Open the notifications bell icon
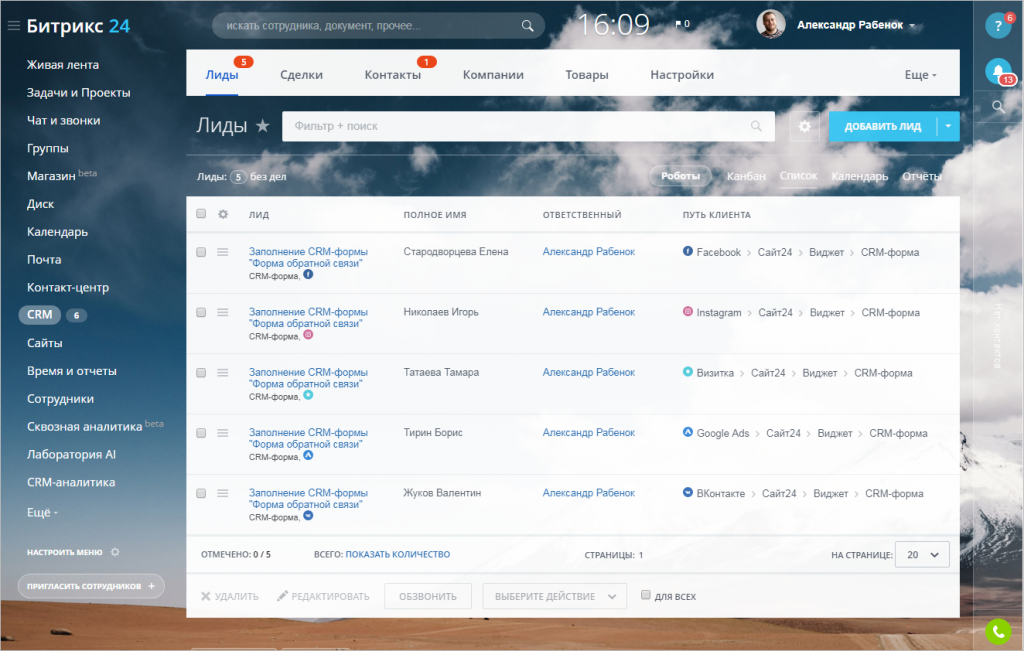The height and width of the screenshot is (651, 1024). coord(998,71)
